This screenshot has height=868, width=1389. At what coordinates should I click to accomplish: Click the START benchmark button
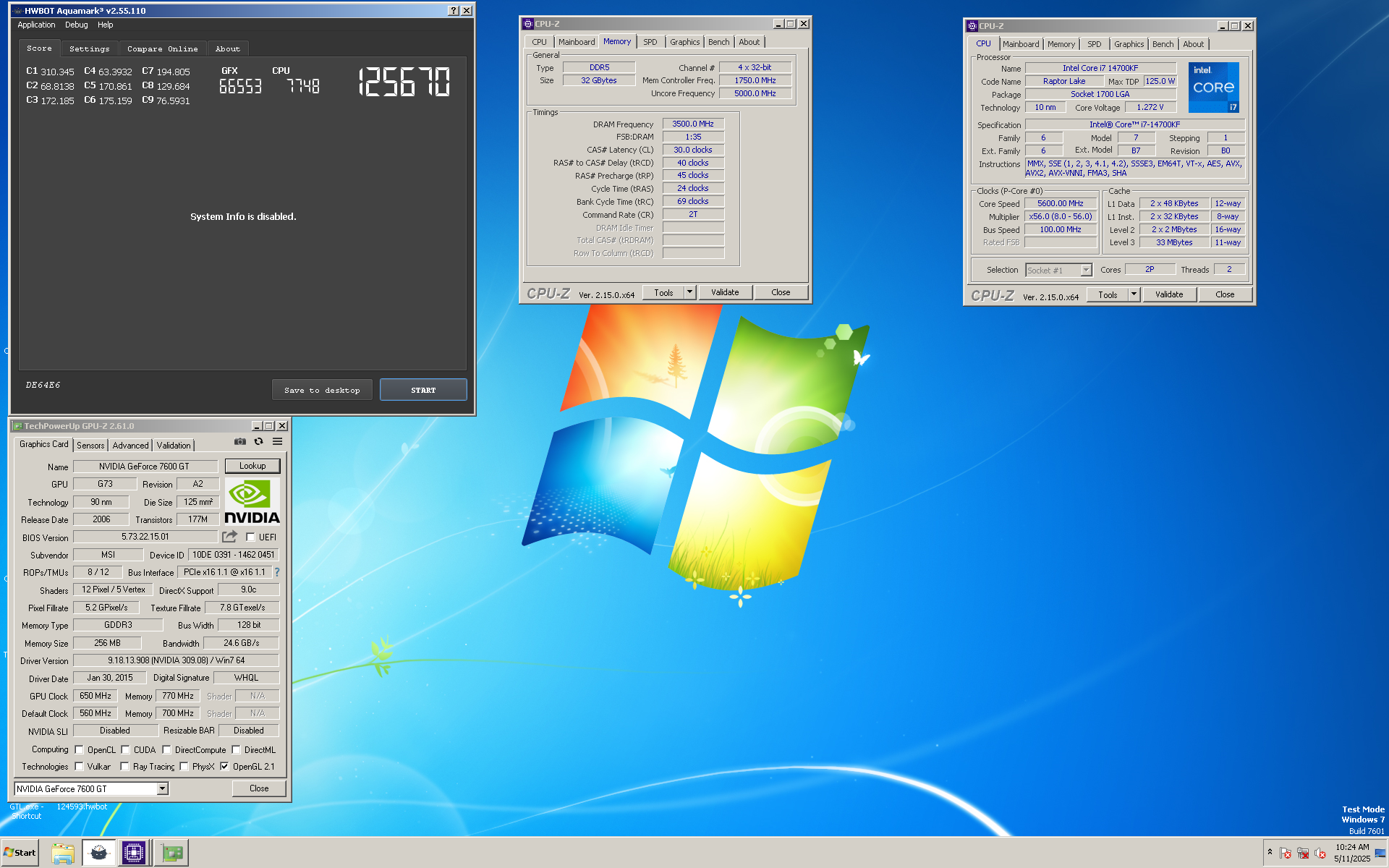[423, 390]
